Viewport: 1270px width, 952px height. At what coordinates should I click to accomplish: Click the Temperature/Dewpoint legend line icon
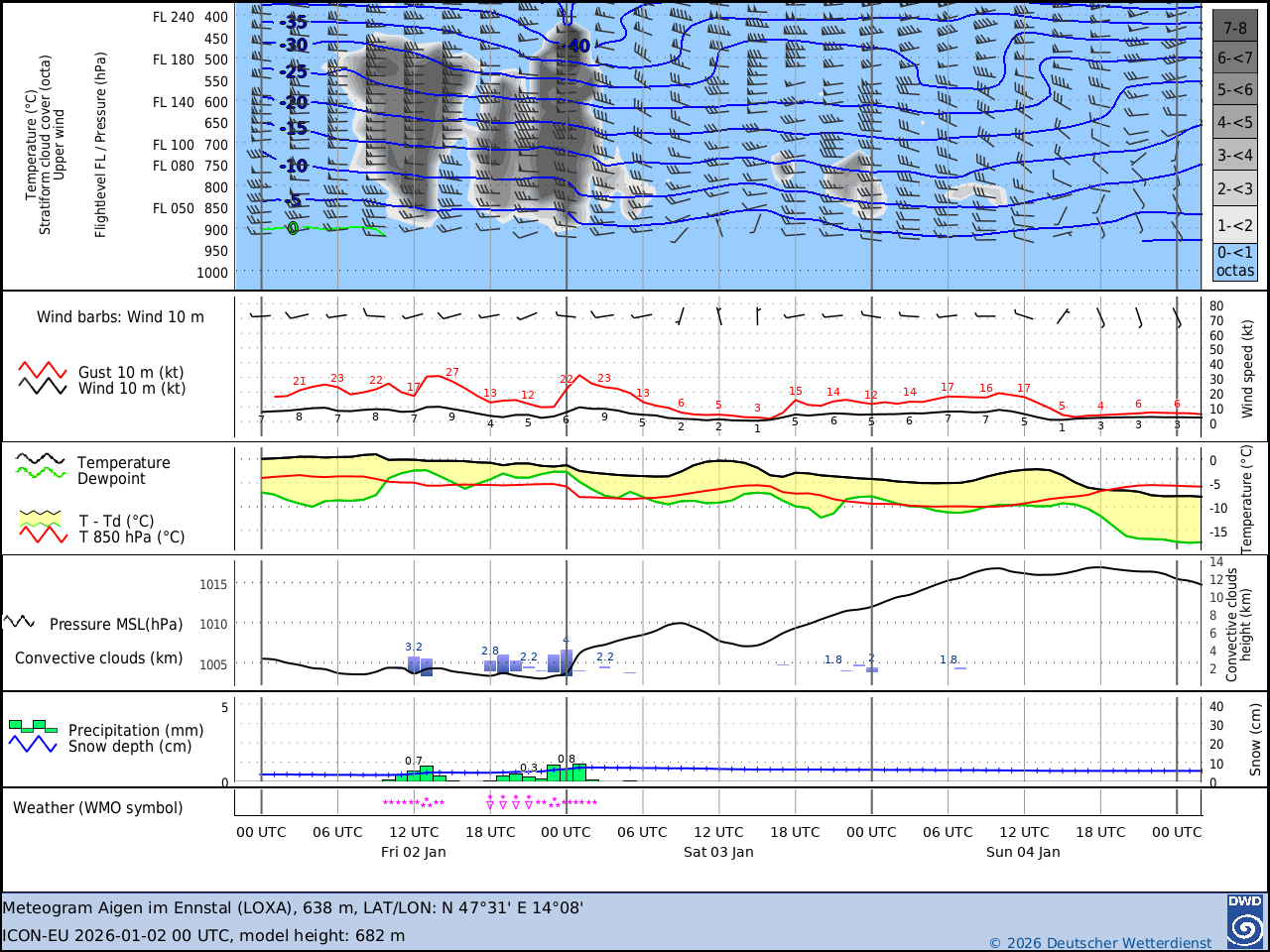click(x=41, y=466)
